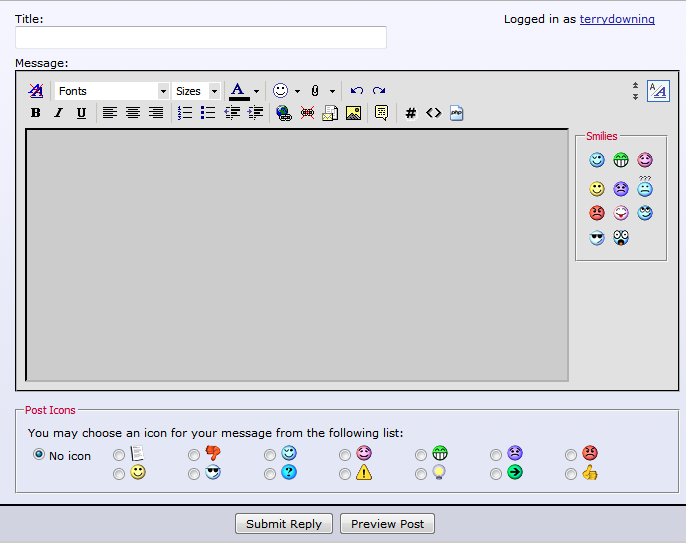Open the smilies toolbar face icon

click(x=280, y=91)
